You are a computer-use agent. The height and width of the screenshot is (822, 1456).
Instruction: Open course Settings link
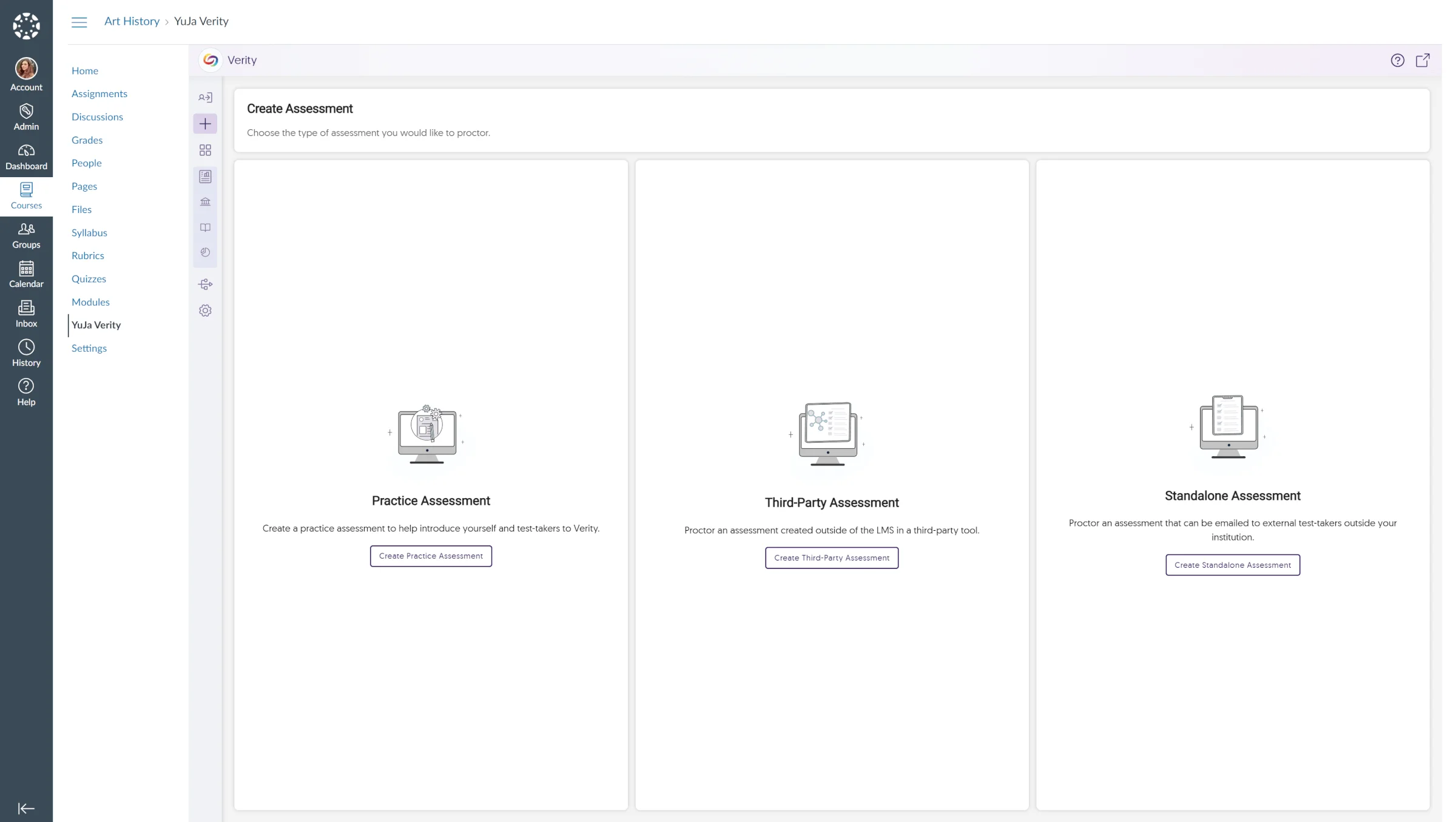(89, 348)
